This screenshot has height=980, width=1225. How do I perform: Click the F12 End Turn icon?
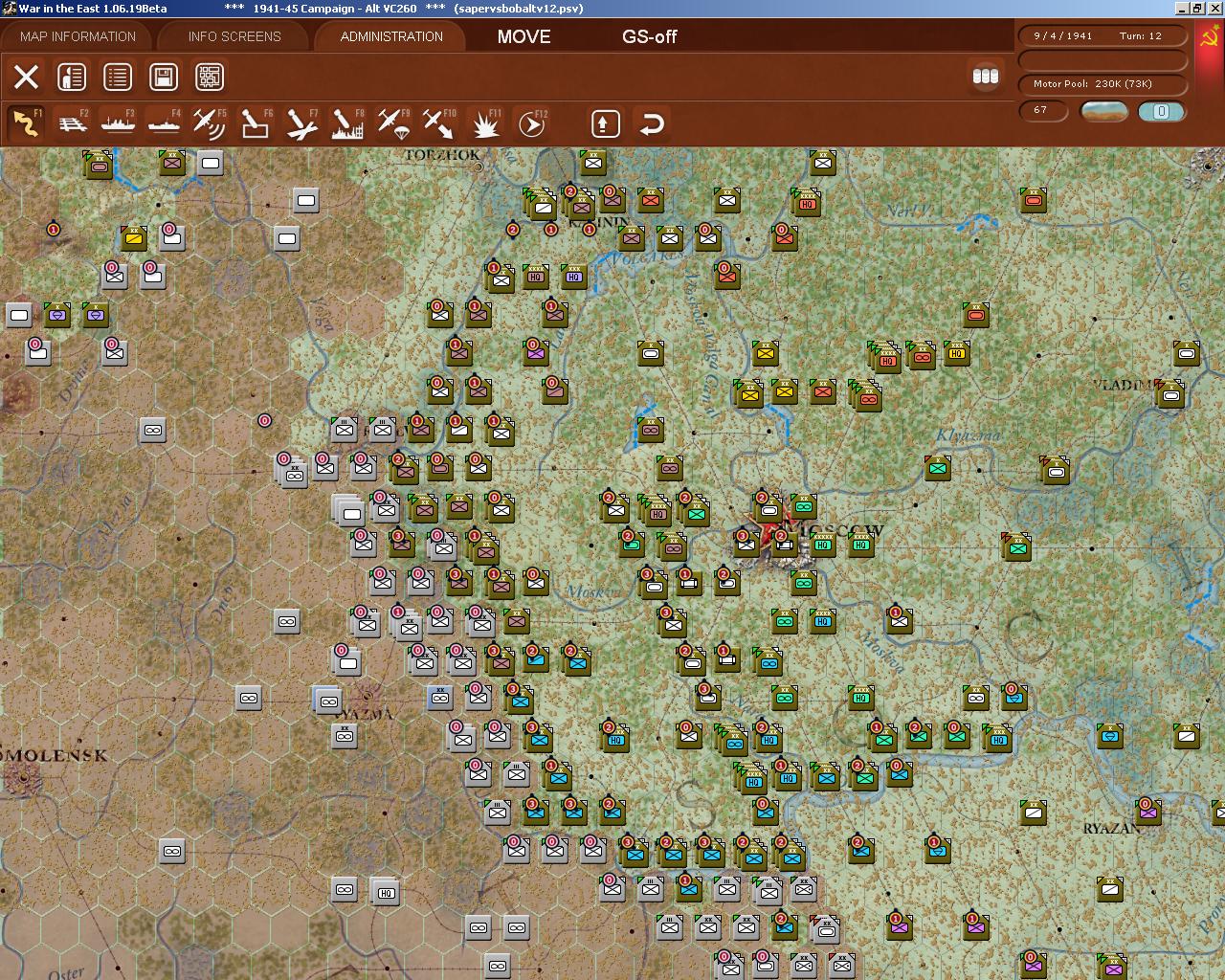coord(531,123)
